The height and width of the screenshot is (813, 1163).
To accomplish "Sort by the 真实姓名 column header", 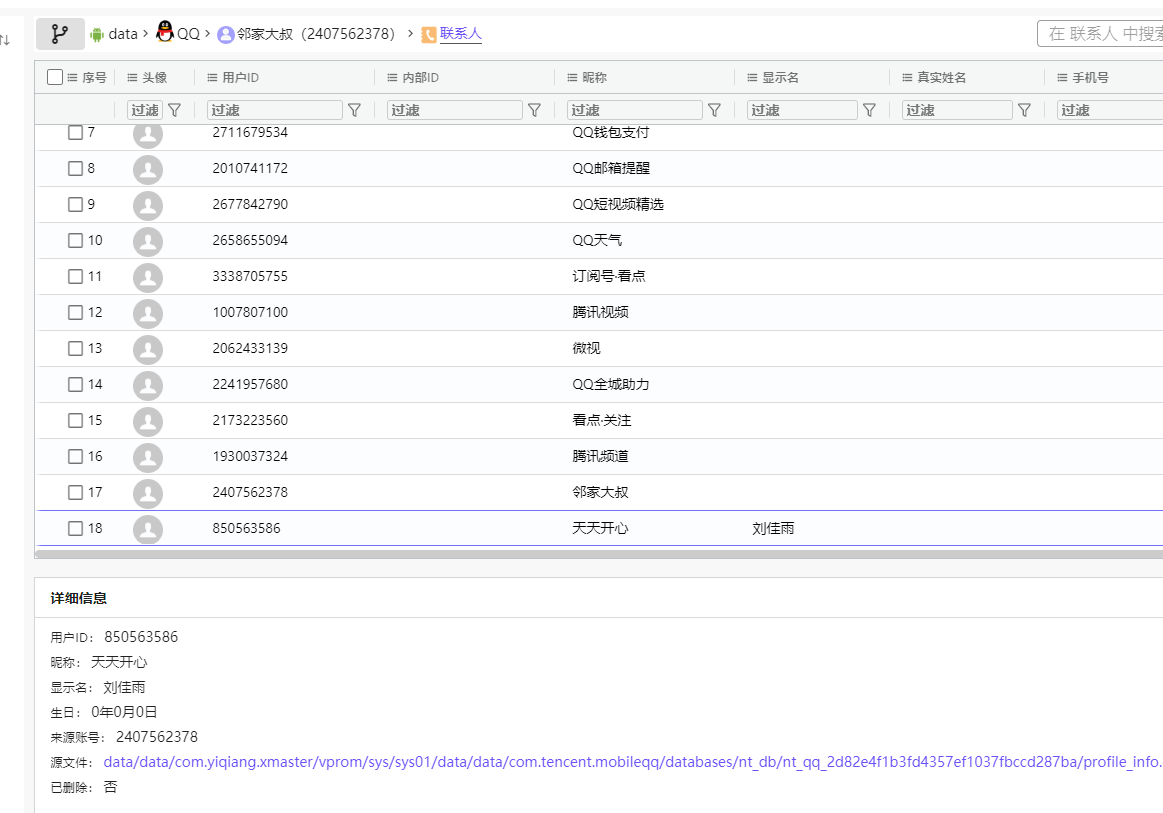I will click(941, 77).
